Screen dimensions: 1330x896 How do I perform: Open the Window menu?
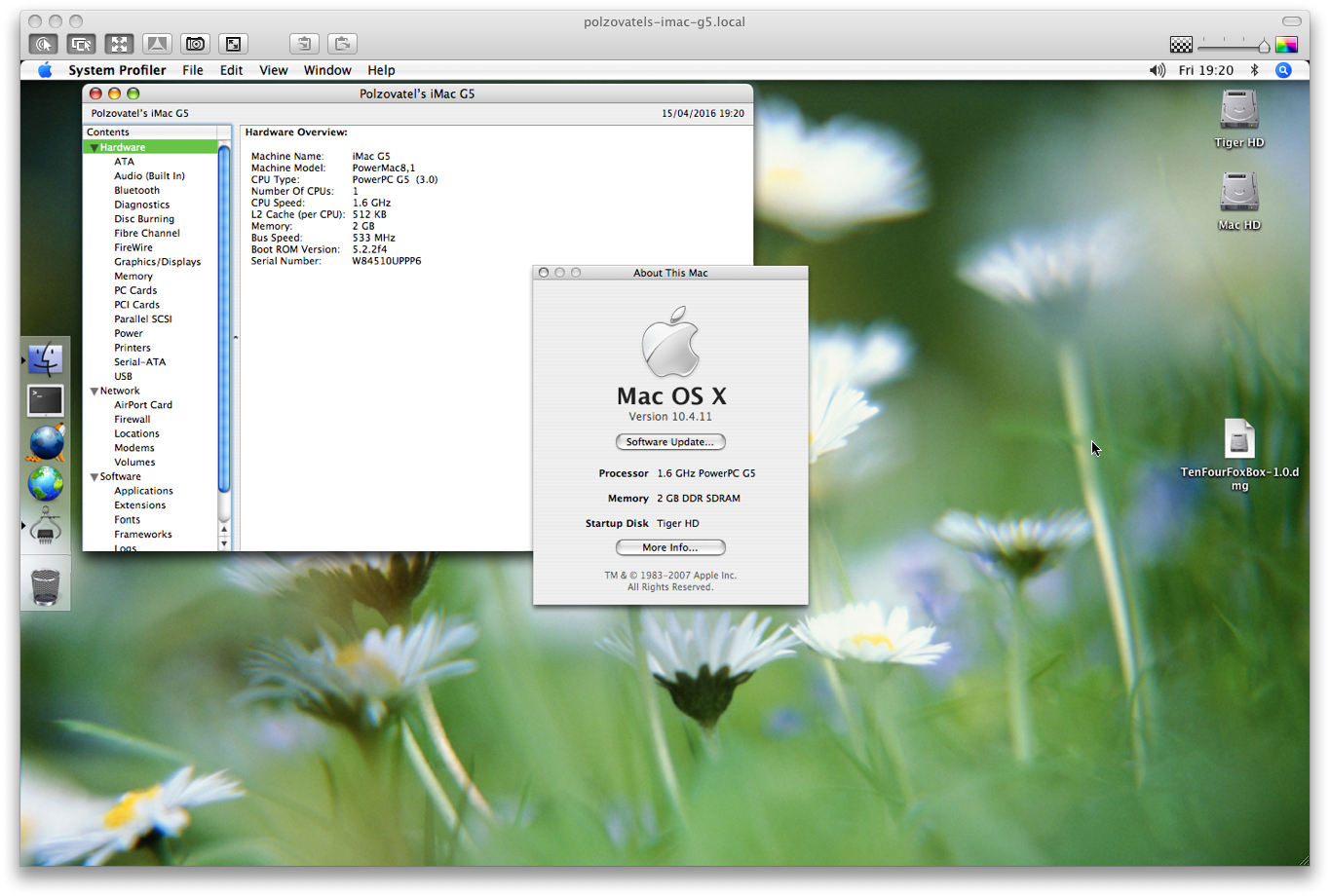[326, 70]
